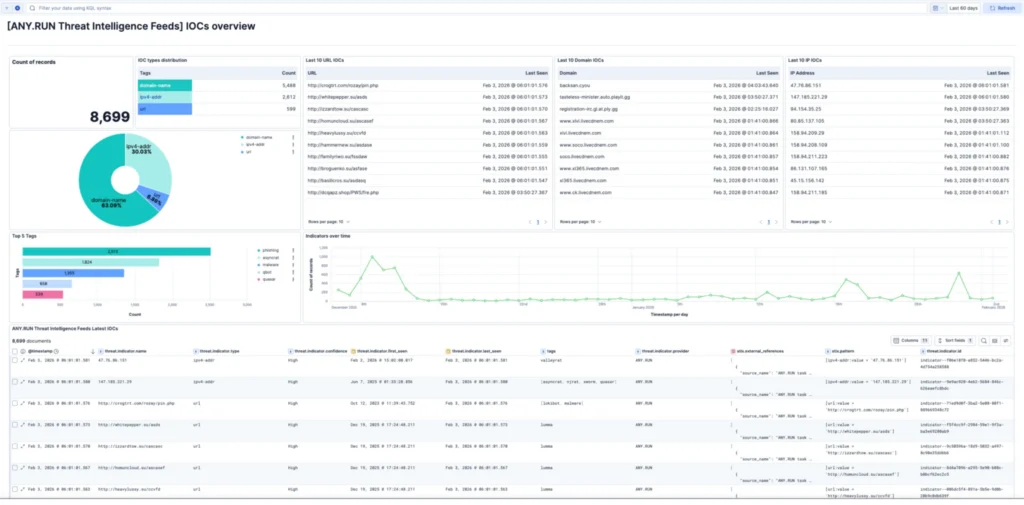Click the @timestamp clock info icon
The width and height of the screenshot is (1024, 505).
click(x=56, y=351)
